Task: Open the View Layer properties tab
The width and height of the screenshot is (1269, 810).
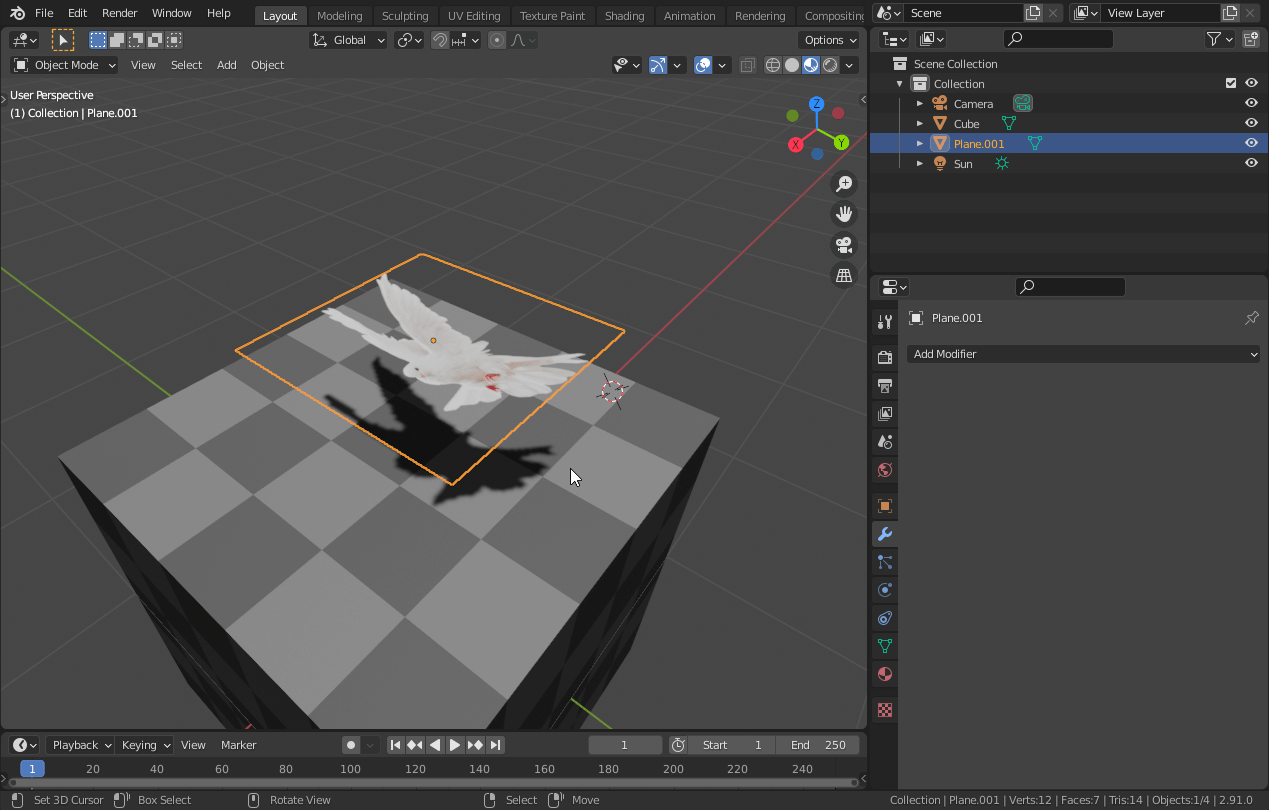Action: [x=884, y=414]
